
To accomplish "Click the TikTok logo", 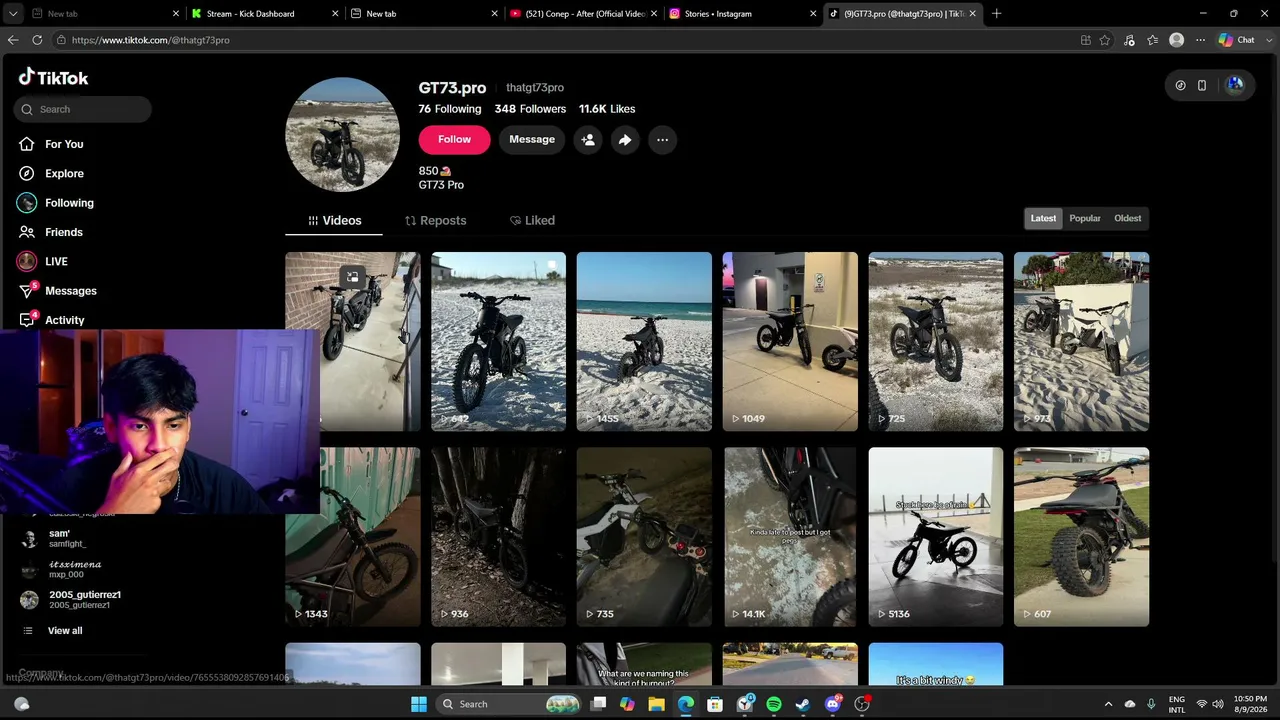I will [x=53, y=77].
